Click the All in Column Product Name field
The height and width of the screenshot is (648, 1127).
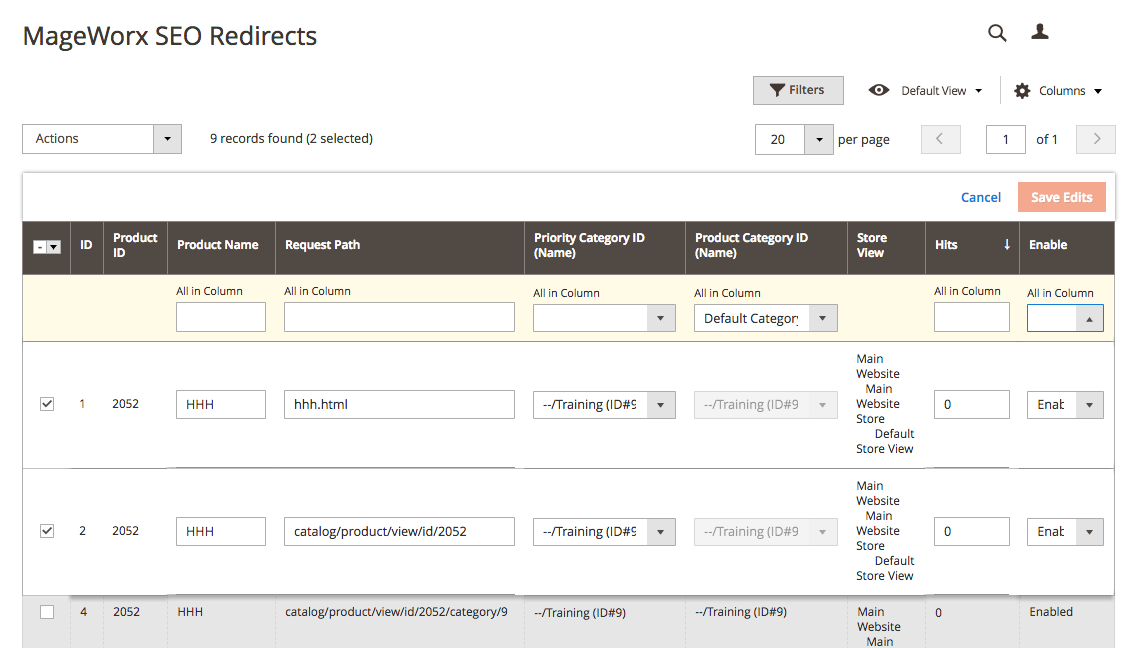pyautogui.click(x=221, y=317)
